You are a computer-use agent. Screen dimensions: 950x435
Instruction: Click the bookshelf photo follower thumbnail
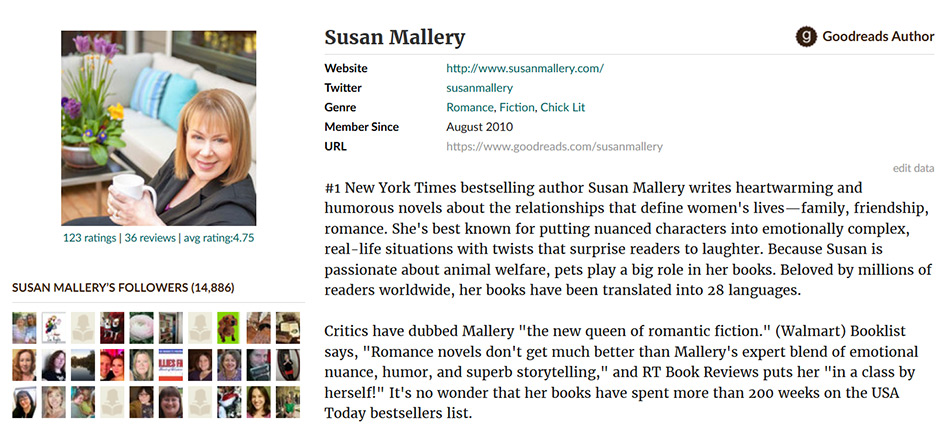tap(171, 327)
